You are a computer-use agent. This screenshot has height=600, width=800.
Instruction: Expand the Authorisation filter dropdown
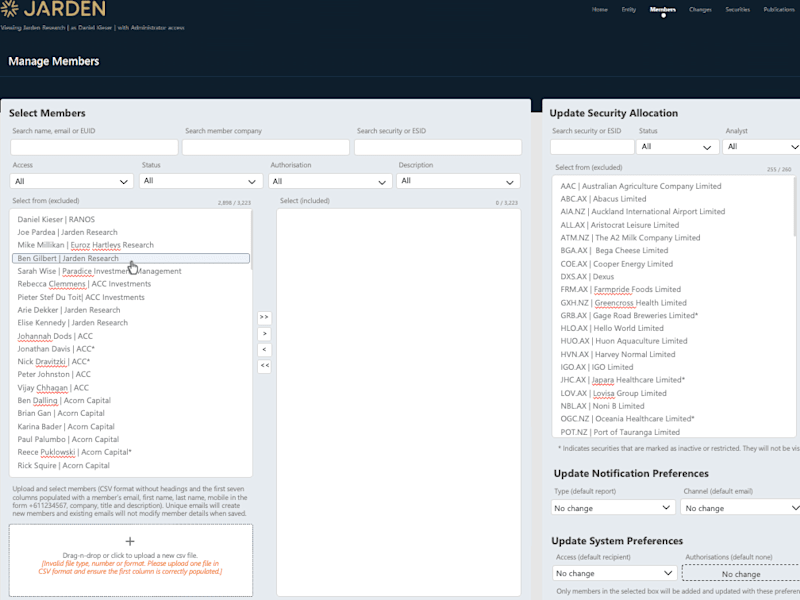pos(330,181)
